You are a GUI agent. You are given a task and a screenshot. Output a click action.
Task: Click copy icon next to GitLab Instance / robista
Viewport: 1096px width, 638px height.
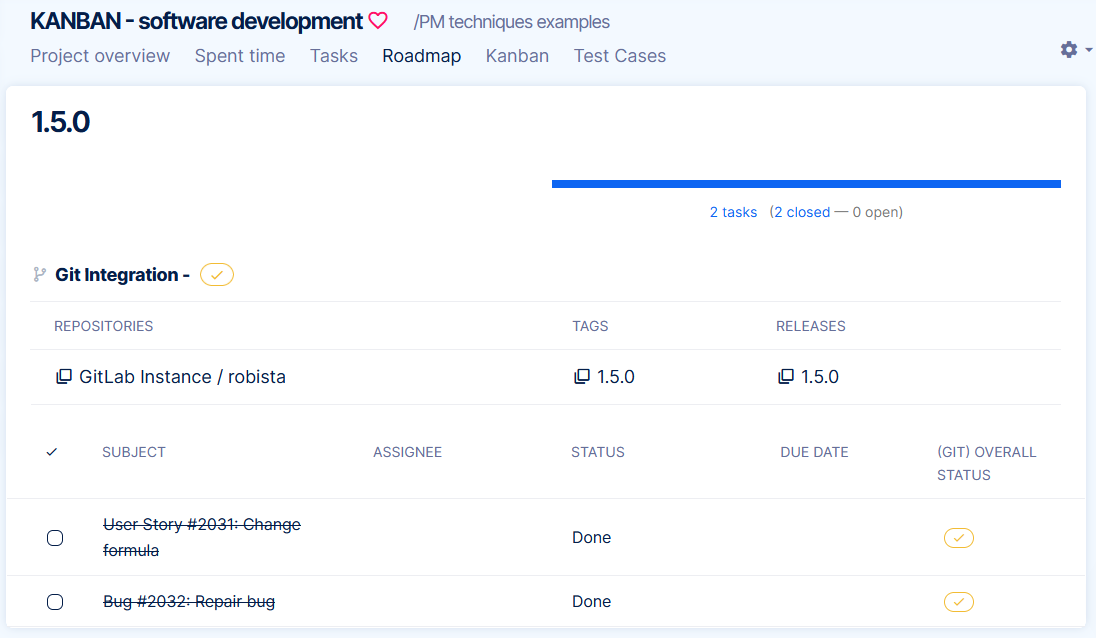click(64, 377)
